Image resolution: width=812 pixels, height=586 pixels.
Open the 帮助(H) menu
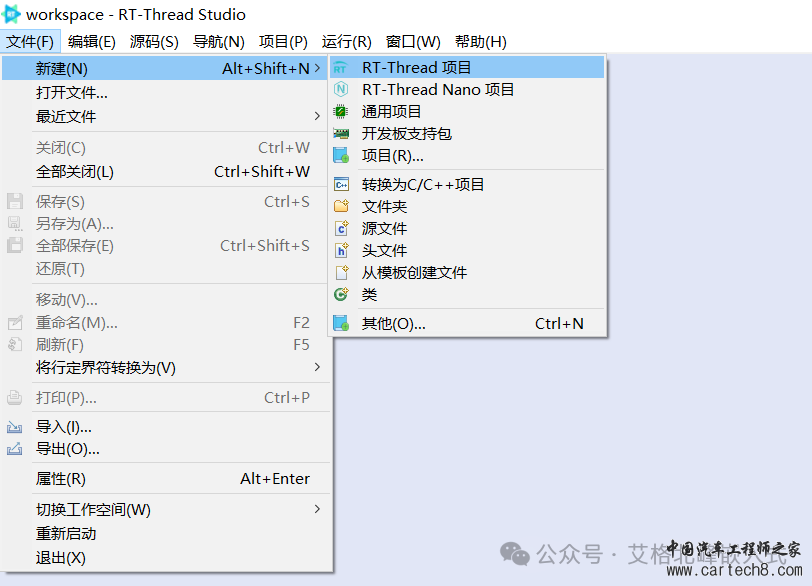[481, 41]
